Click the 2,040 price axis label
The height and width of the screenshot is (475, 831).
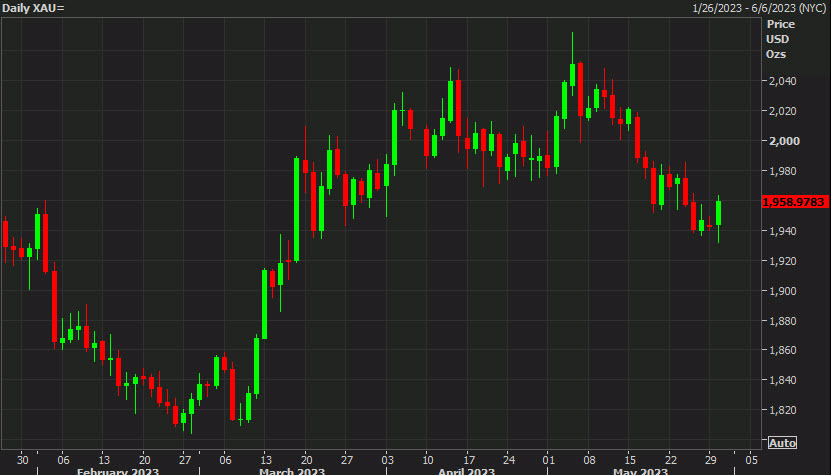pyautogui.click(x=781, y=81)
